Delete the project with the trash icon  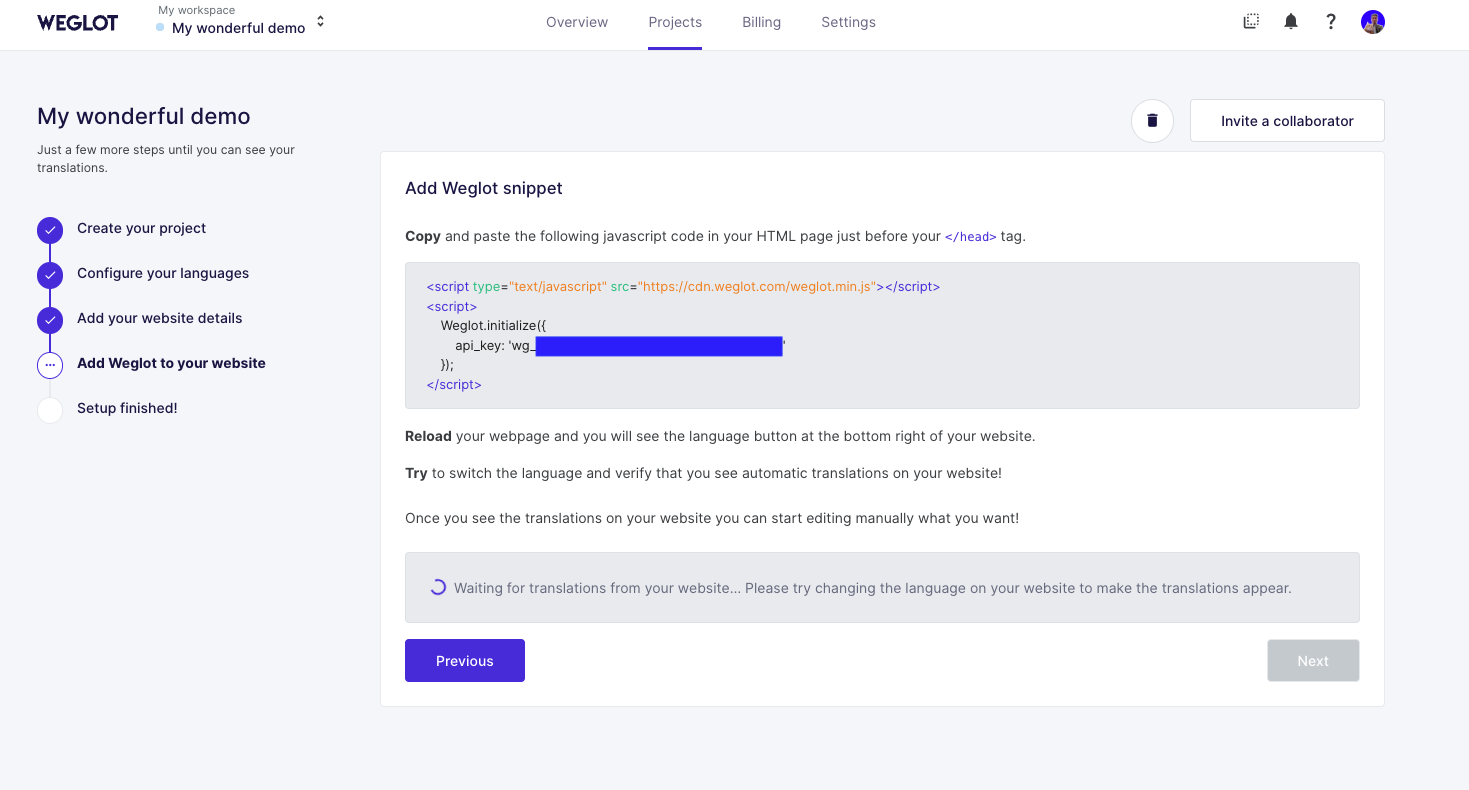[1152, 120]
